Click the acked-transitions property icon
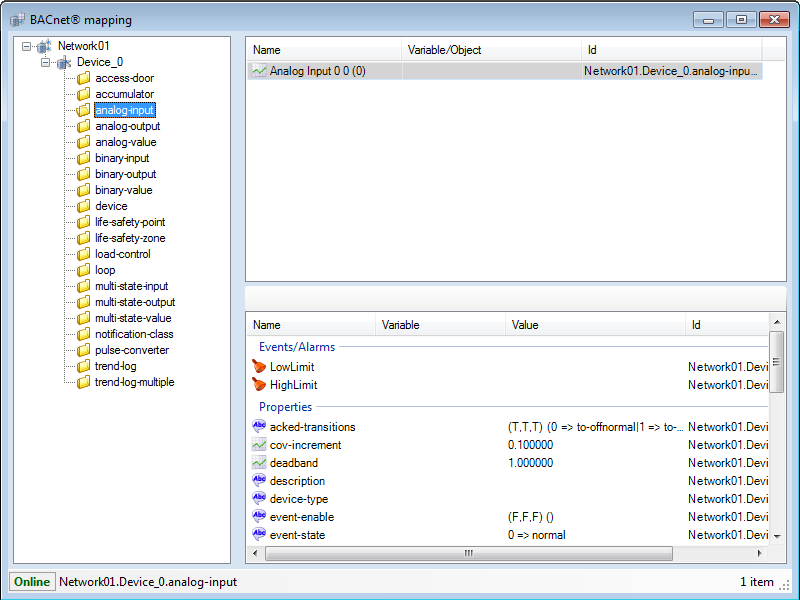This screenshot has width=800, height=600. pos(260,427)
